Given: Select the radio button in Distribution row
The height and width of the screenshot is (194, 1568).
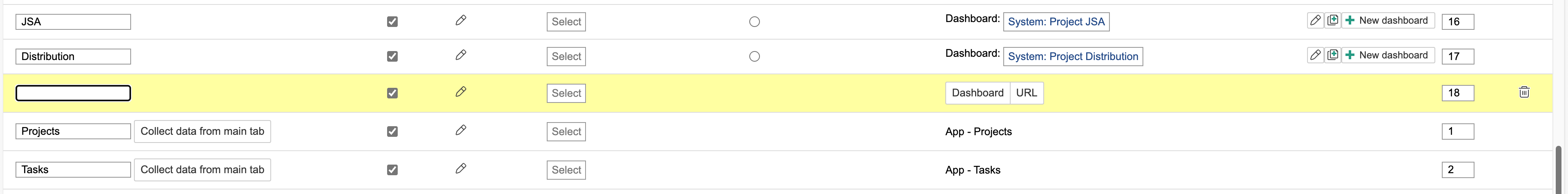Looking at the screenshot, I should coord(754,56).
